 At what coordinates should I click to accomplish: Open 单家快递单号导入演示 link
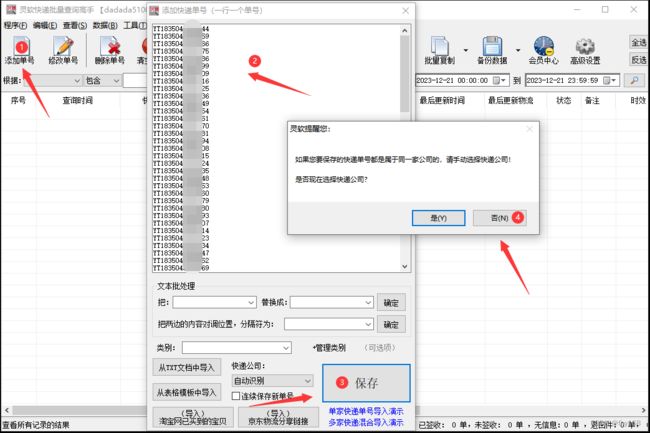coord(366,411)
